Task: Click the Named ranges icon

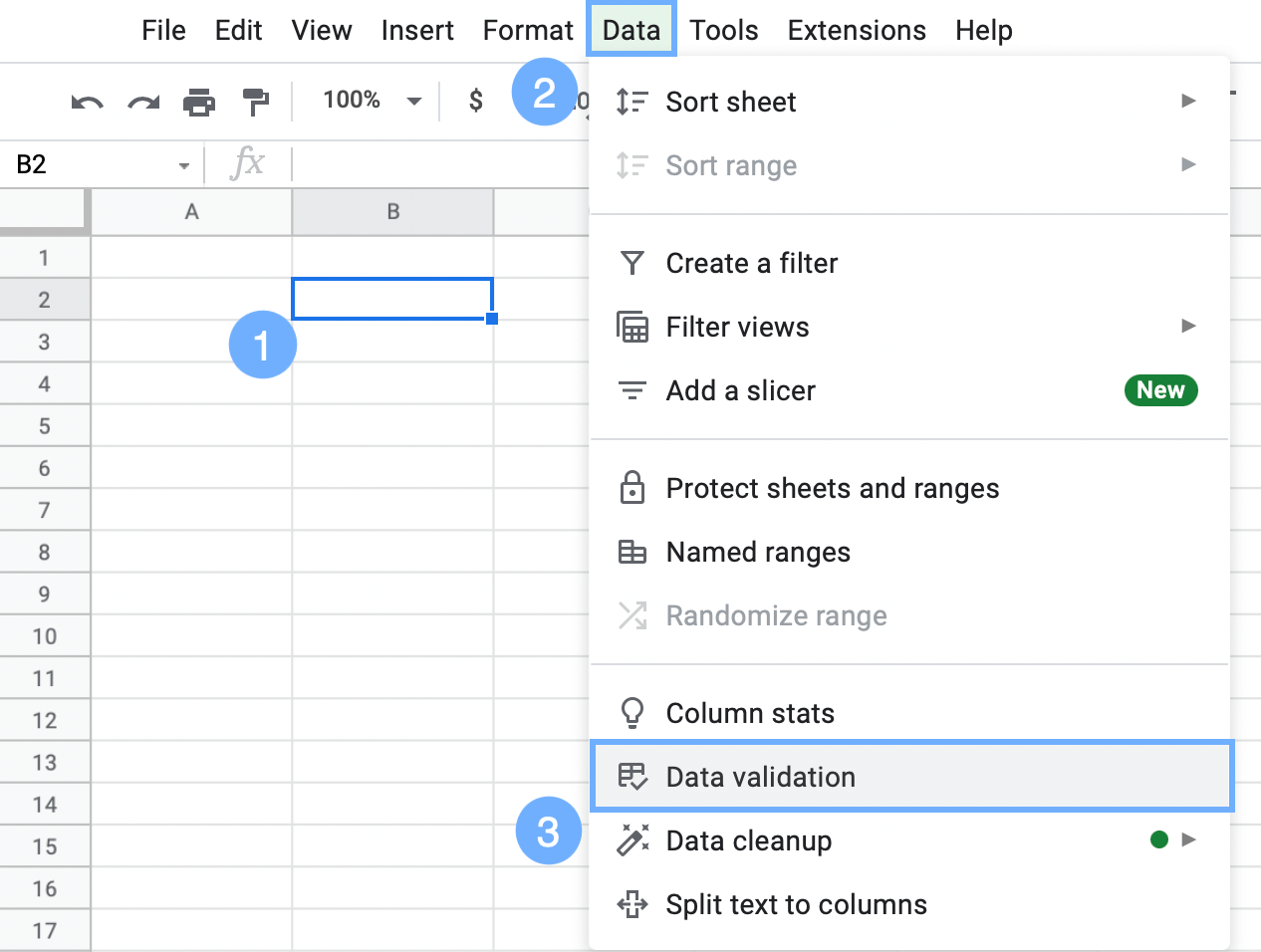Action: pyautogui.click(x=632, y=552)
